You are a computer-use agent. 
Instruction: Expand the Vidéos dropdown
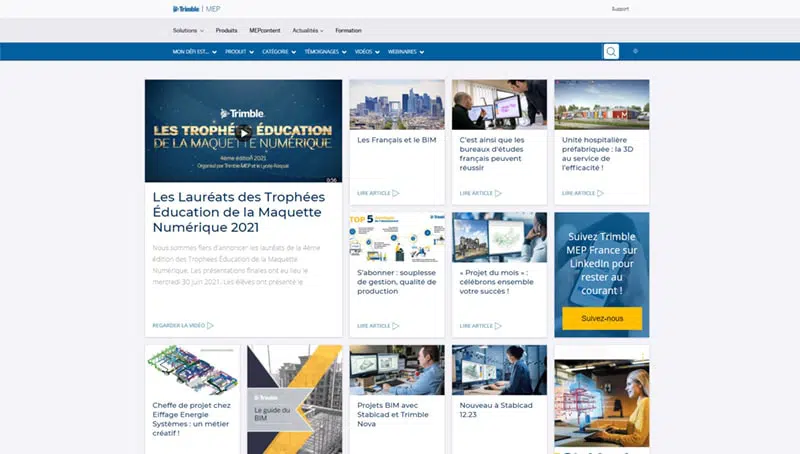tap(367, 52)
